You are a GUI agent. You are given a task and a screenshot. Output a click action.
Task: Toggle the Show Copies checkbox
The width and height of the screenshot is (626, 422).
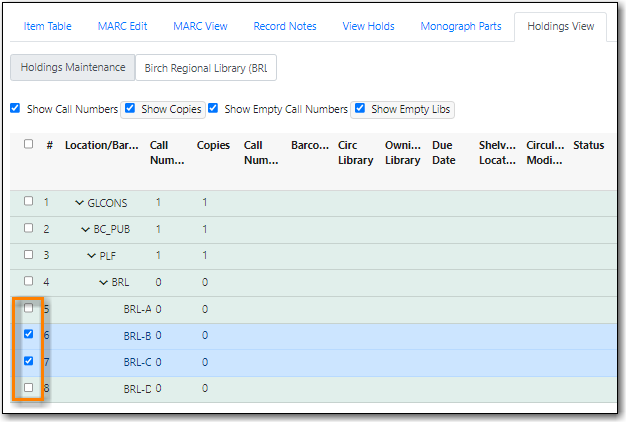pyautogui.click(x=130, y=108)
